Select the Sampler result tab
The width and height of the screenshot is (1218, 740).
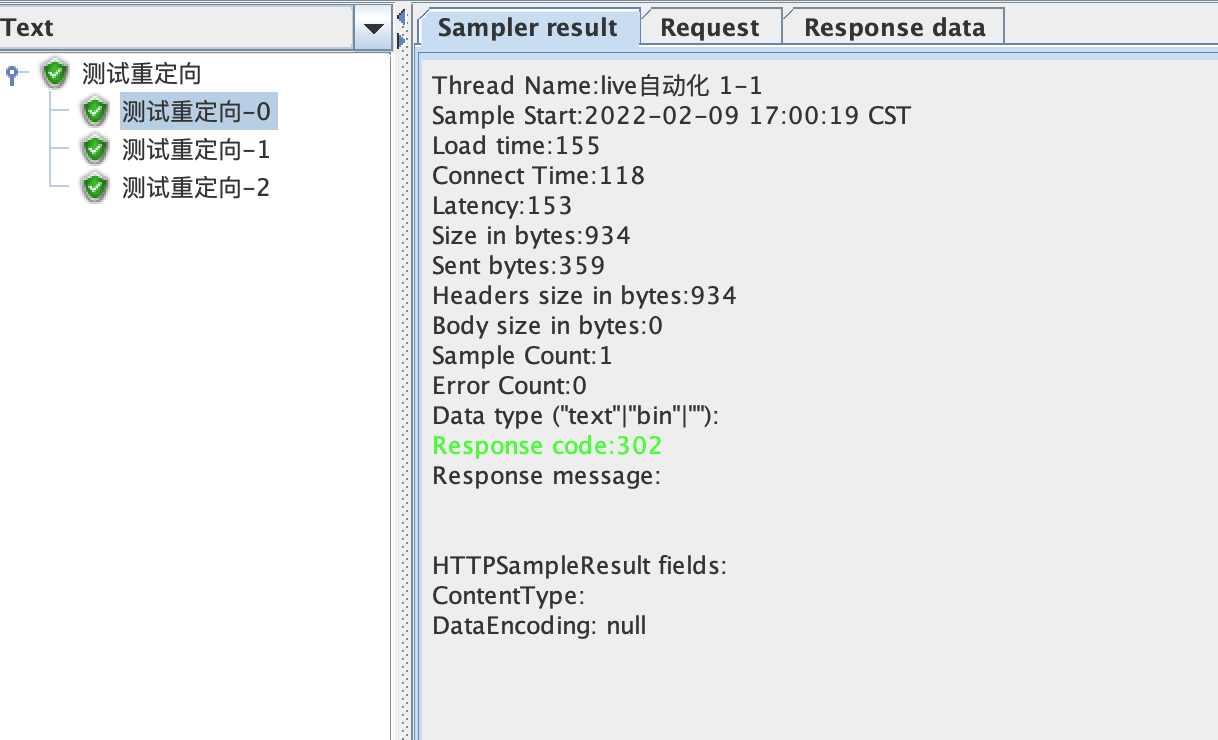(x=529, y=27)
